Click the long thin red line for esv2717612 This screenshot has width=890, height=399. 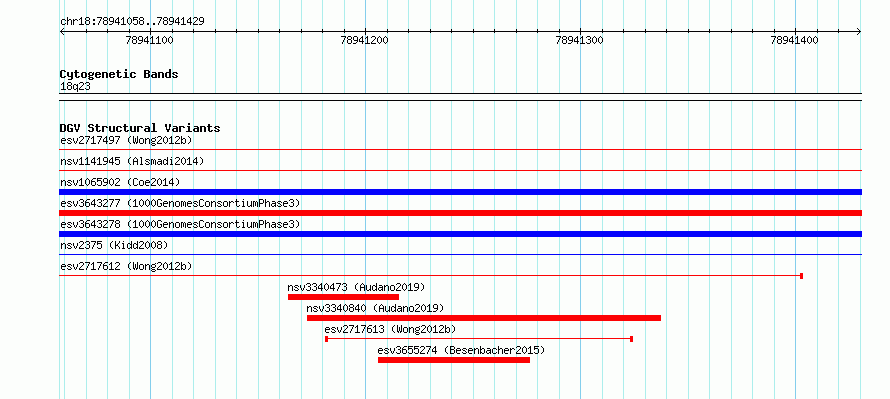click(x=431, y=276)
